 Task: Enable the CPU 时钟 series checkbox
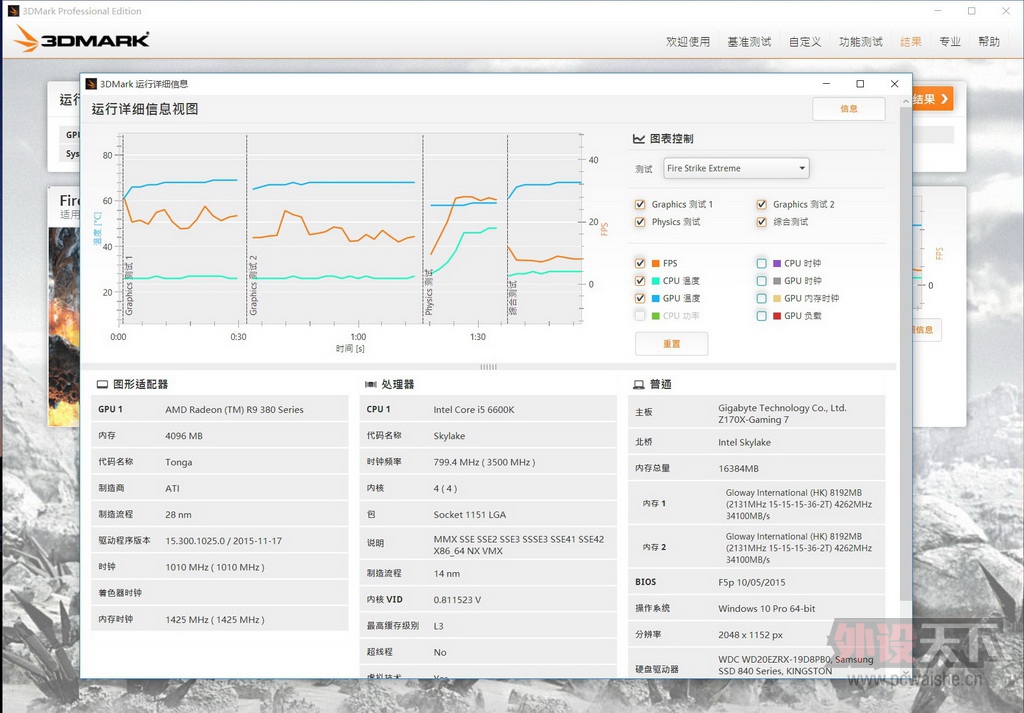click(x=761, y=263)
